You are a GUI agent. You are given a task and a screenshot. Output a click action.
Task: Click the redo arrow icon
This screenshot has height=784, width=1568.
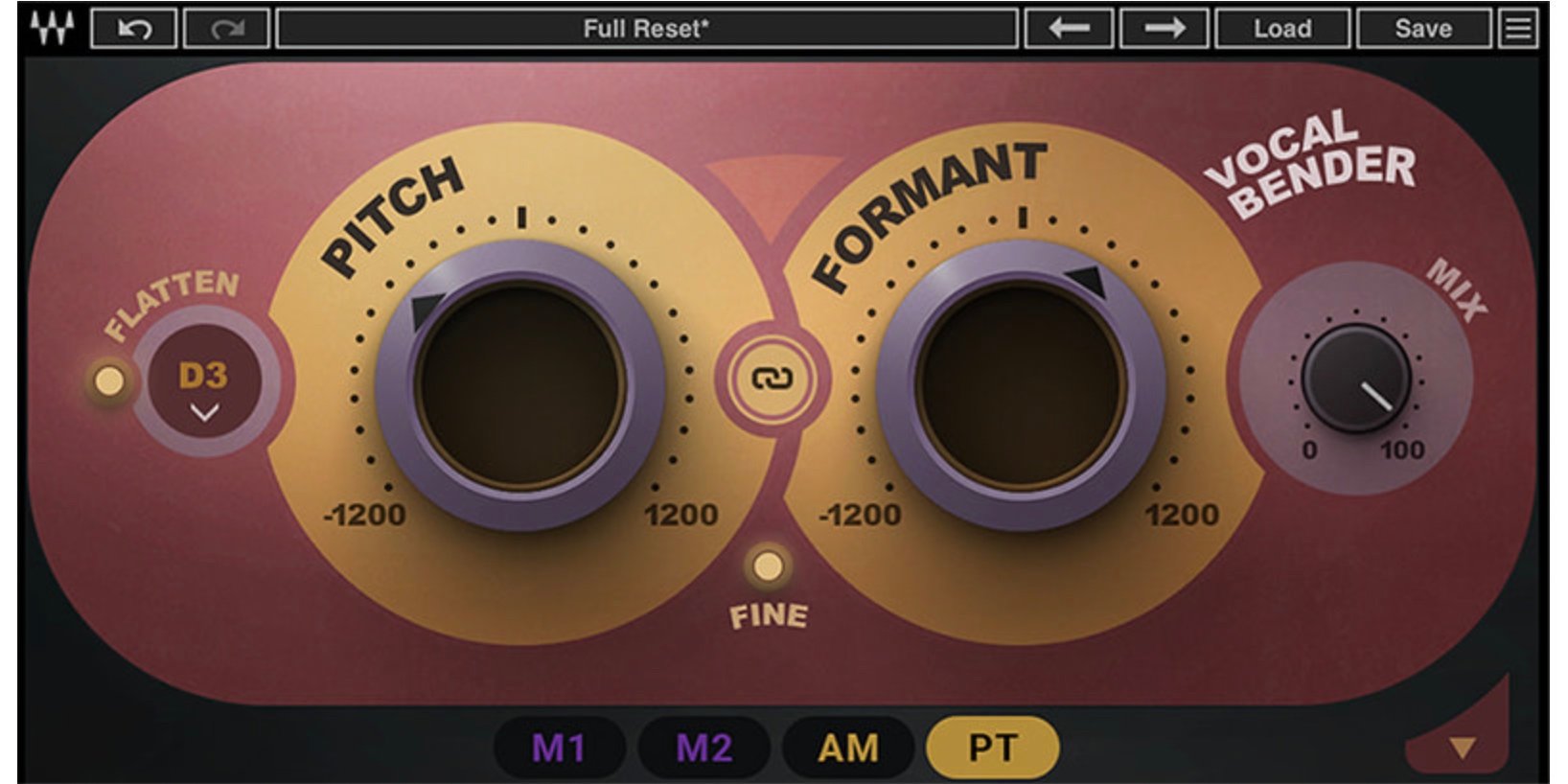[x=226, y=29]
